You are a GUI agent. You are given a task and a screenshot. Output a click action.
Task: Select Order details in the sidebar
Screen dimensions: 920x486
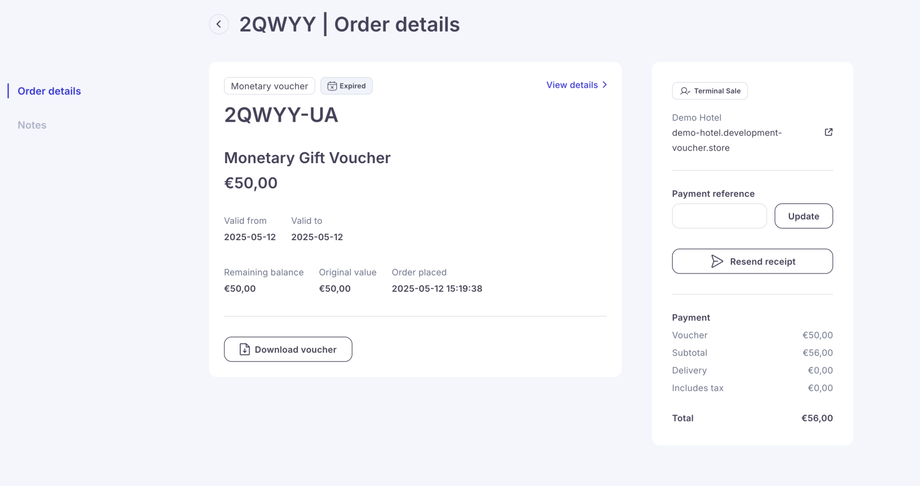point(49,91)
